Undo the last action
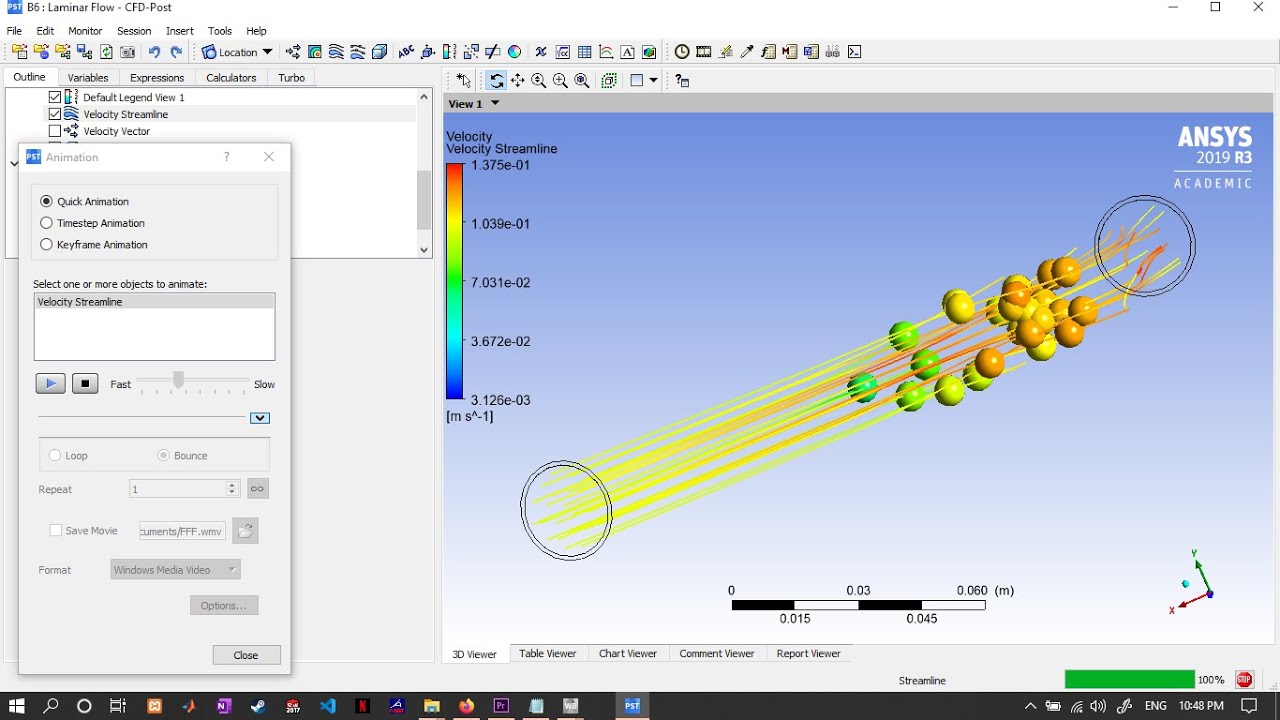Viewport: 1280px width, 720px height. 154,52
